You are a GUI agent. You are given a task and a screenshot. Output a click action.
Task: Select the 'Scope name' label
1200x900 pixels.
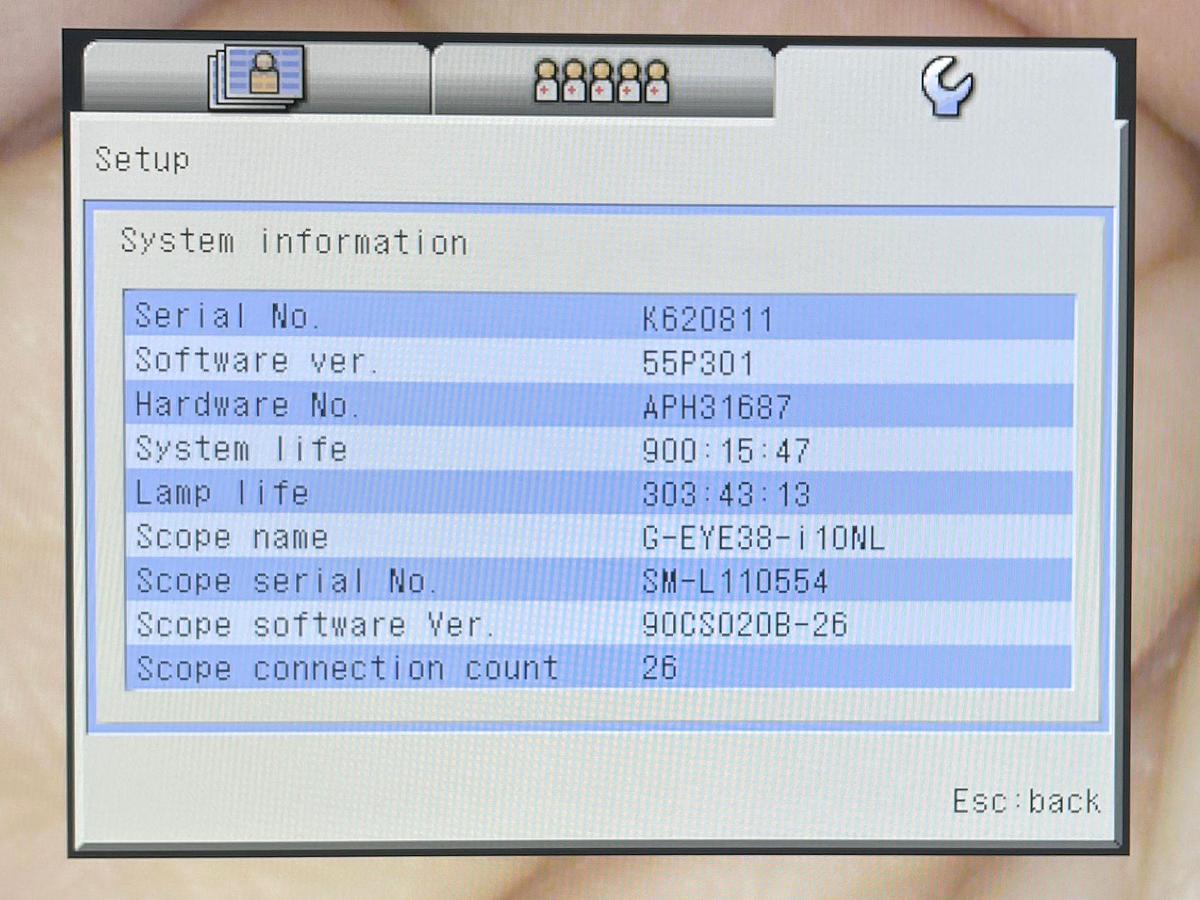point(232,538)
